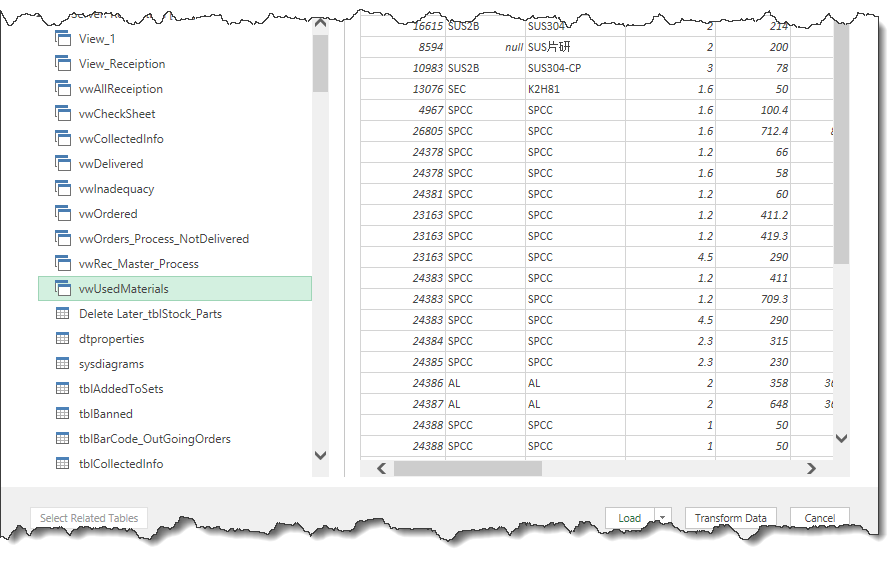Click preview horizontal scroll left arrow
Screen dimensions: 895x562
tap(381, 468)
